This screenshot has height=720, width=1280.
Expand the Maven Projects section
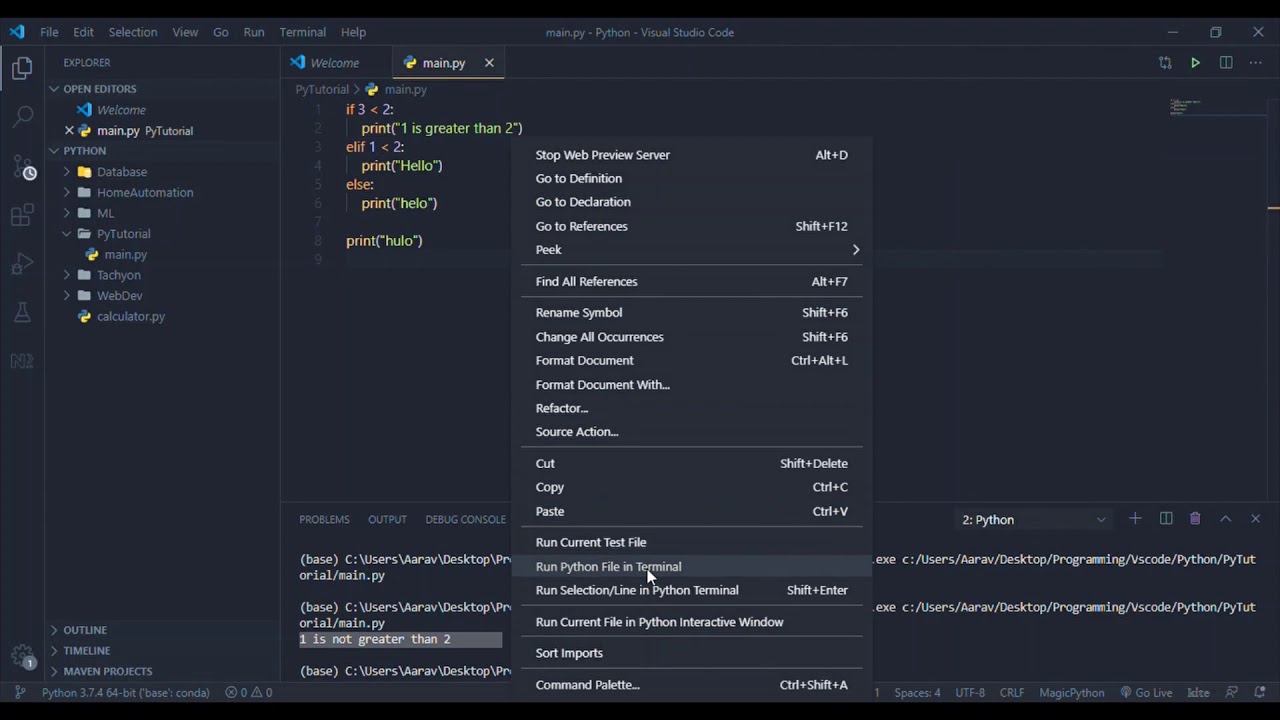107,671
